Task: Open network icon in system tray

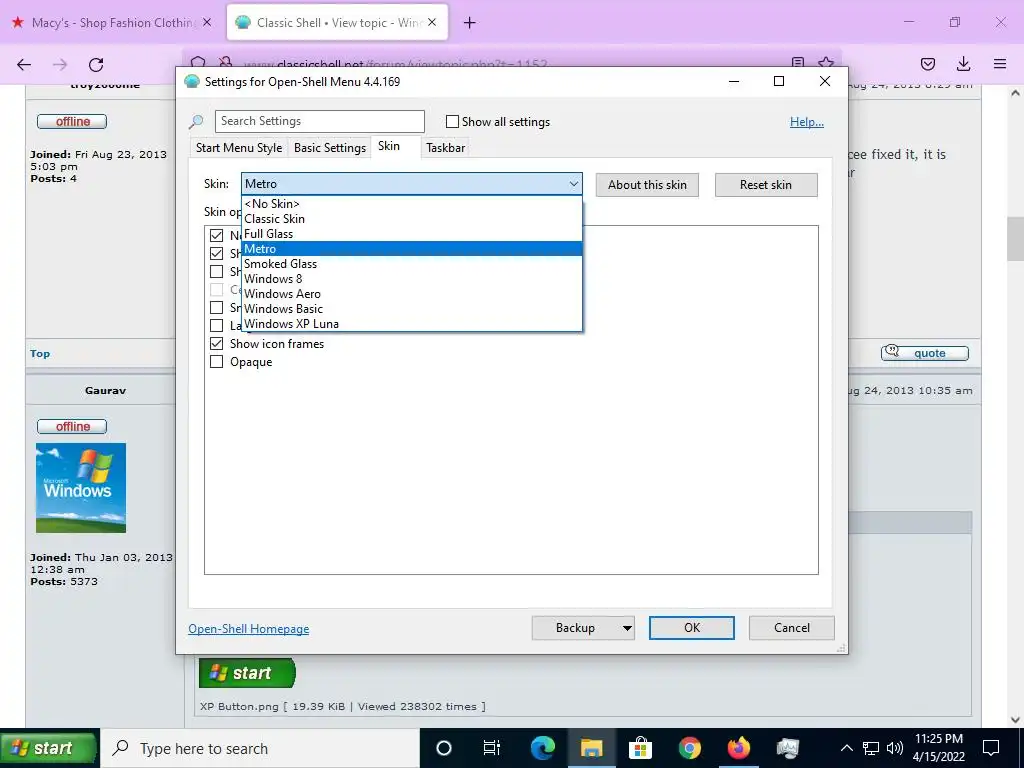Action: pyautogui.click(x=871, y=748)
